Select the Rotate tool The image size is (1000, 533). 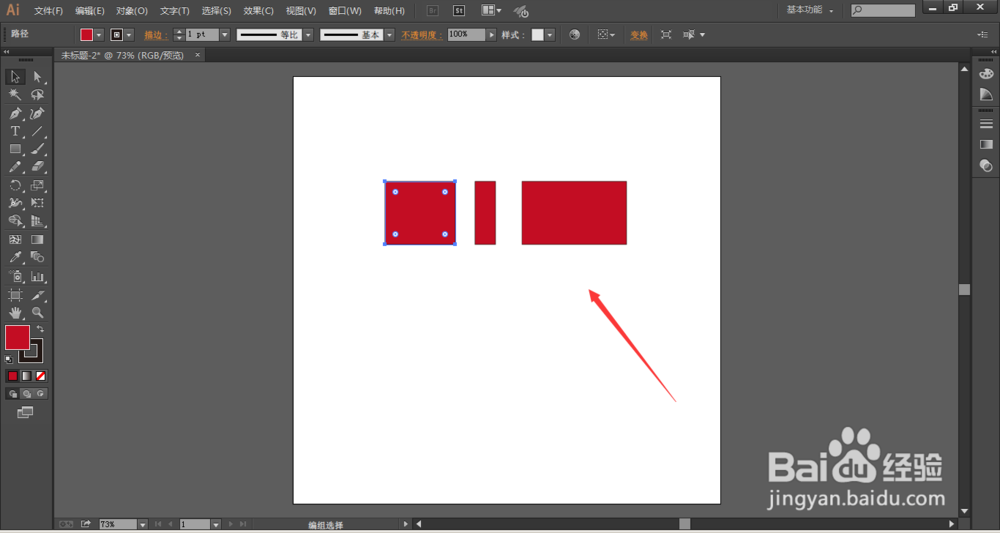15,186
